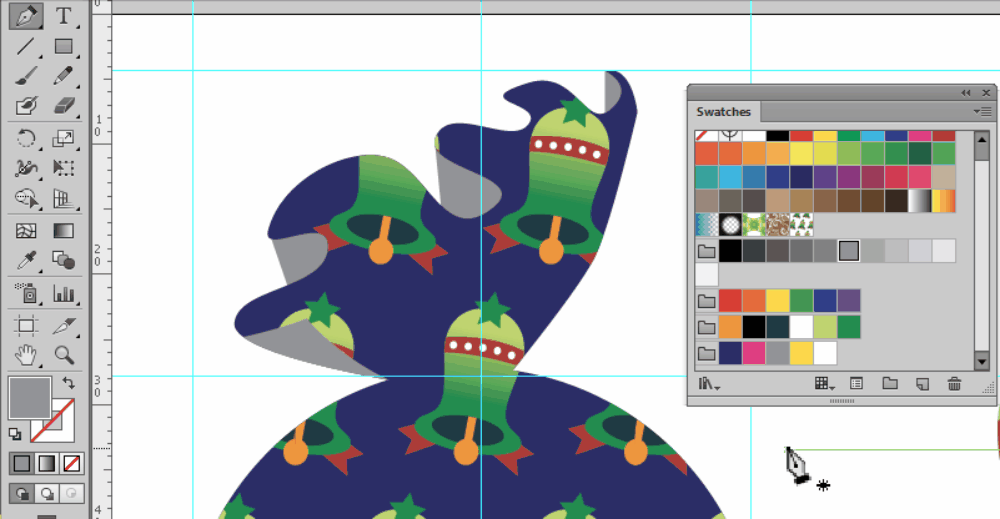Delete the selected swatch

954,384
